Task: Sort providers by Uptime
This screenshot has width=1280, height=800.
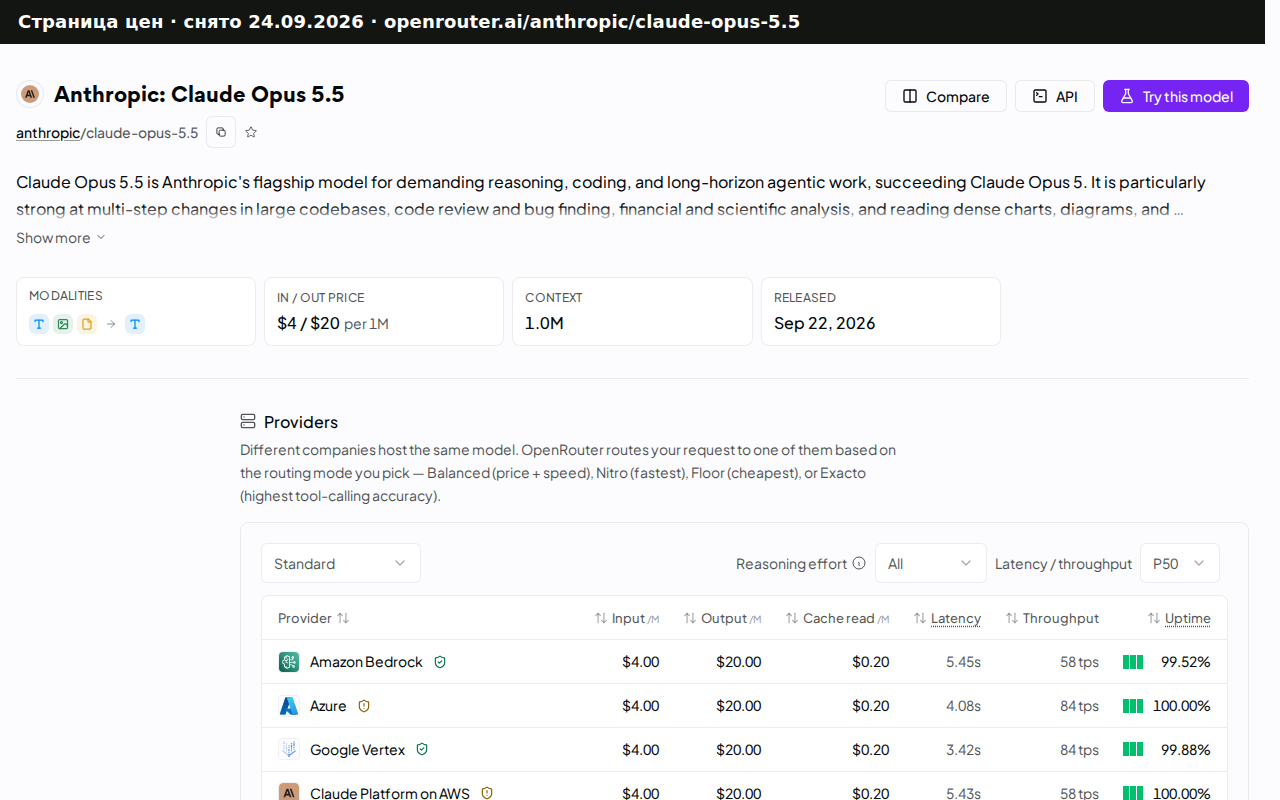Action: point(1179,618)
